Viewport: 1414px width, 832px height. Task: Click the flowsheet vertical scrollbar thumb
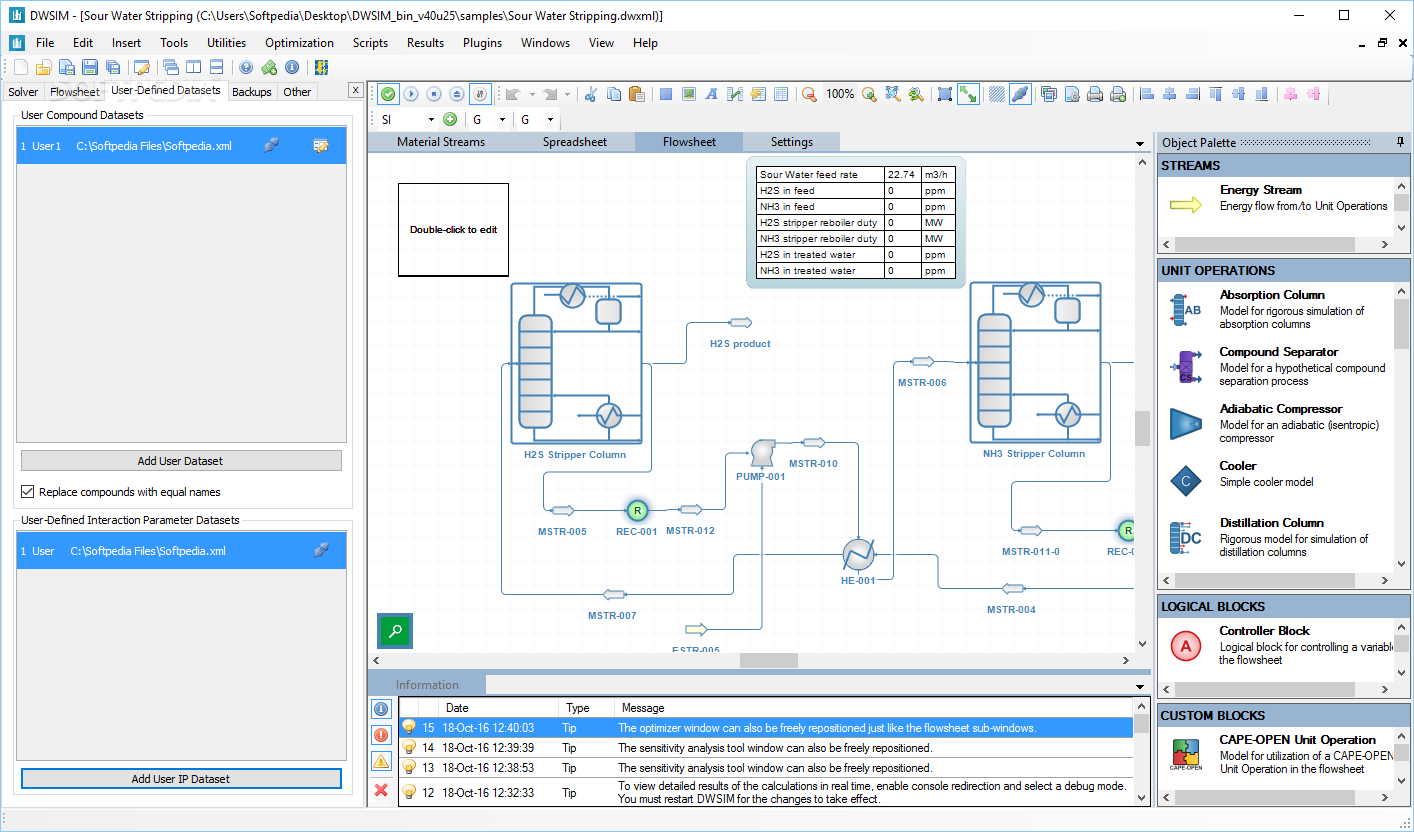coord(1143,427)
